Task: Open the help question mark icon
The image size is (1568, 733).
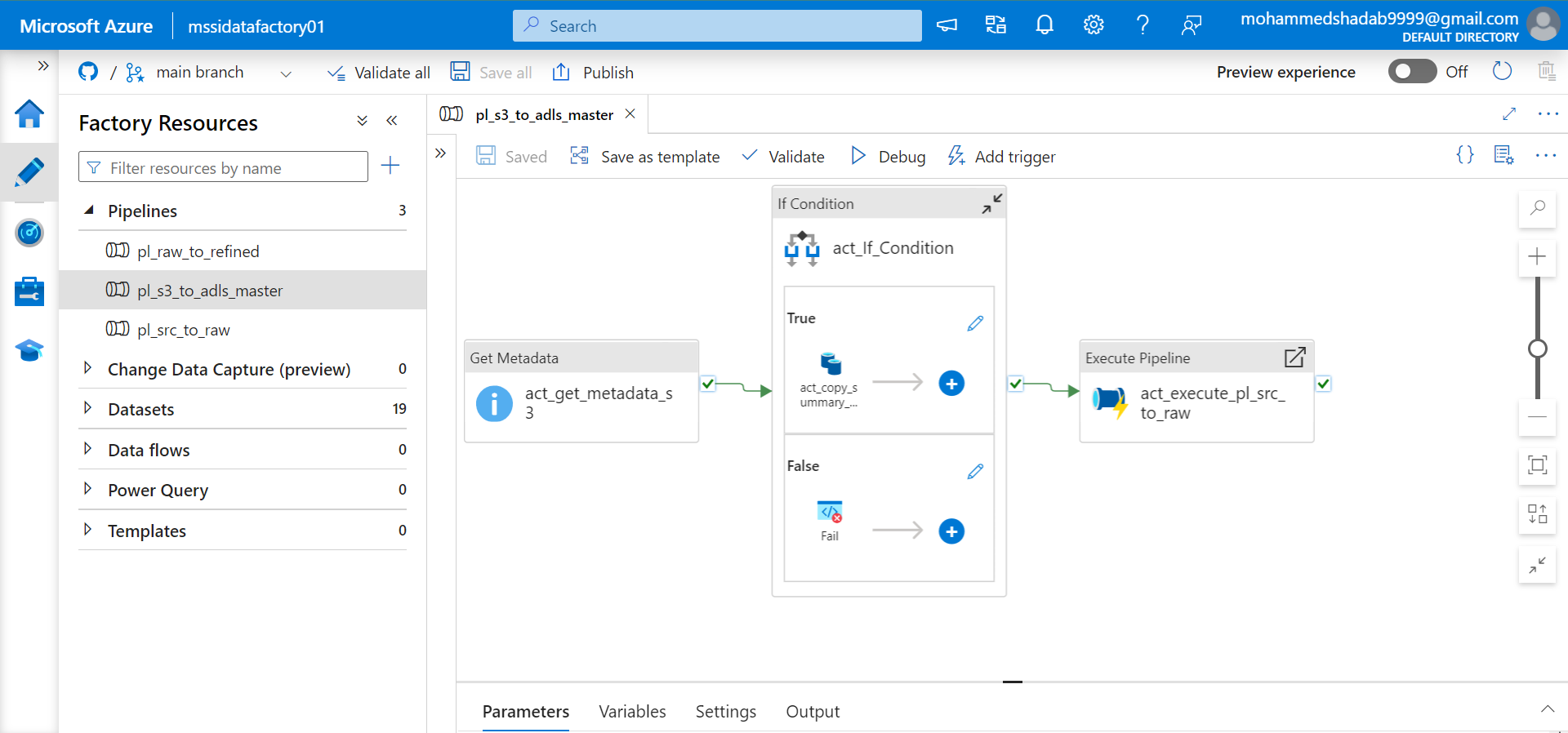Action: click(1143, 25)
